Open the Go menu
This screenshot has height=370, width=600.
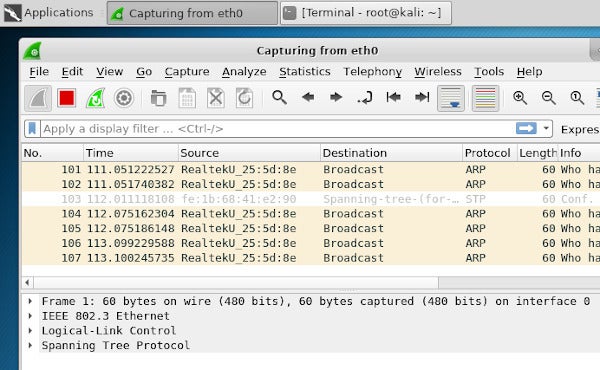[144, 72]
